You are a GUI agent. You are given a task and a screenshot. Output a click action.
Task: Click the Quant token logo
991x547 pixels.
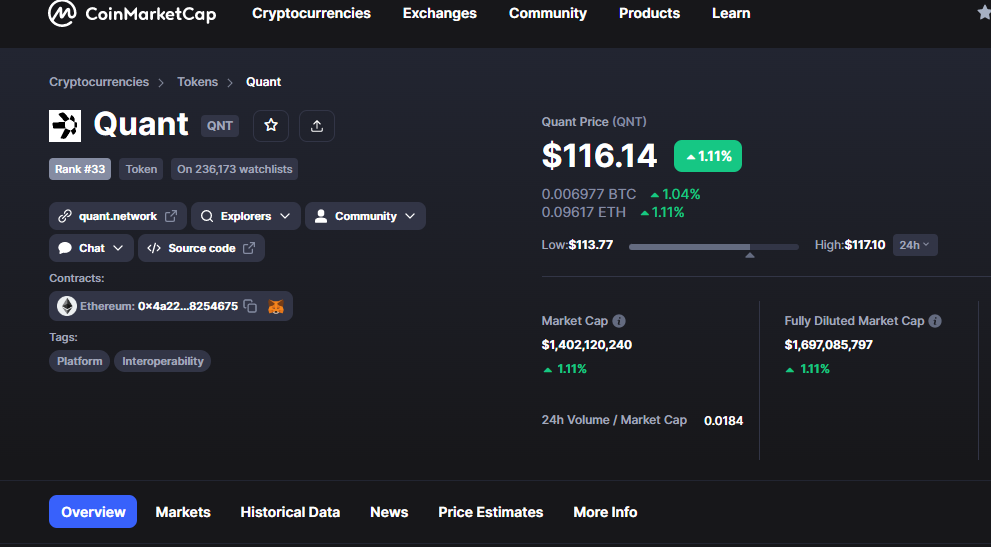pos(65,126)
